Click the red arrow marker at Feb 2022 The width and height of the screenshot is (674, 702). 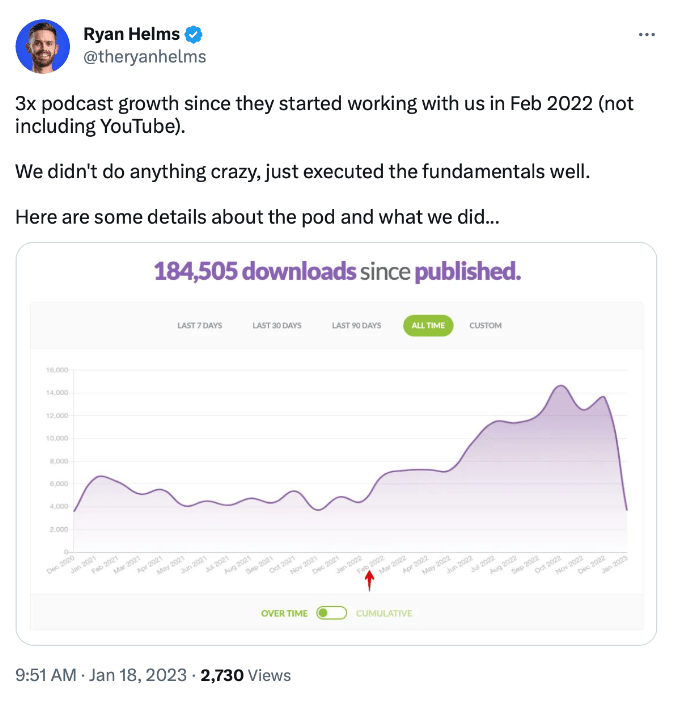[369, 581]
